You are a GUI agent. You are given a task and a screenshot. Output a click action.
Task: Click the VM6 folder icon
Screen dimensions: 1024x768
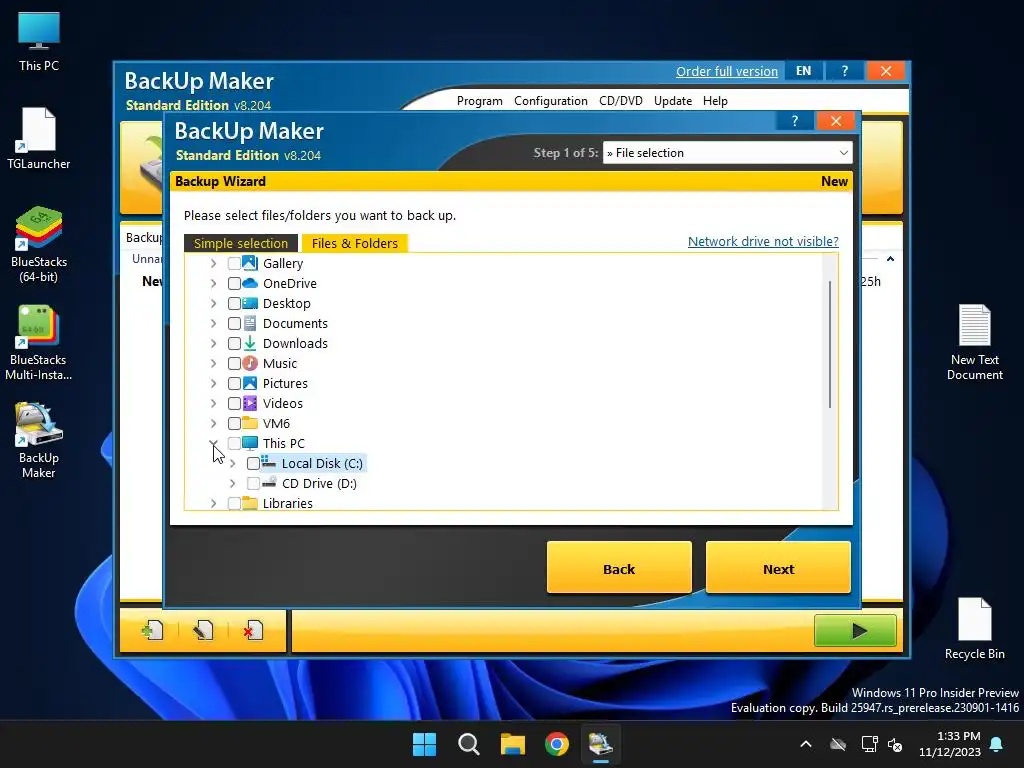click(250, 423)
